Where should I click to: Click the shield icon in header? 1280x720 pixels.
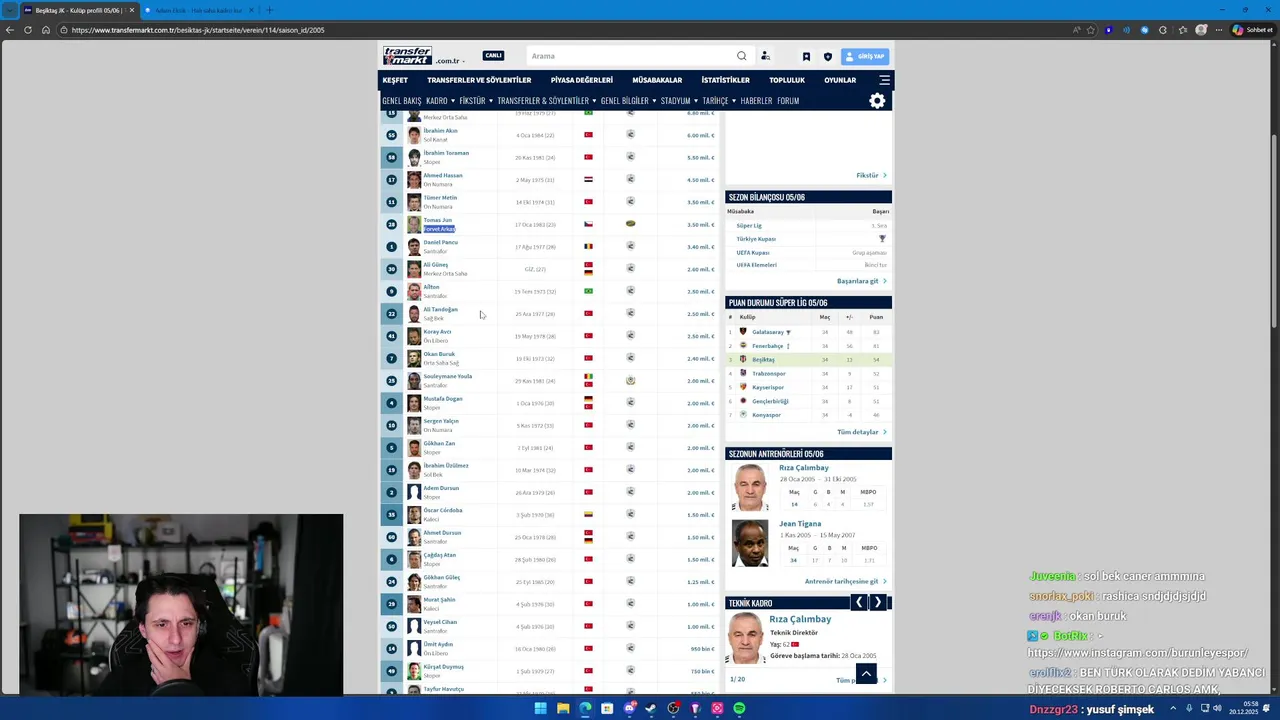pyautogui.click(x=827, y=56)
